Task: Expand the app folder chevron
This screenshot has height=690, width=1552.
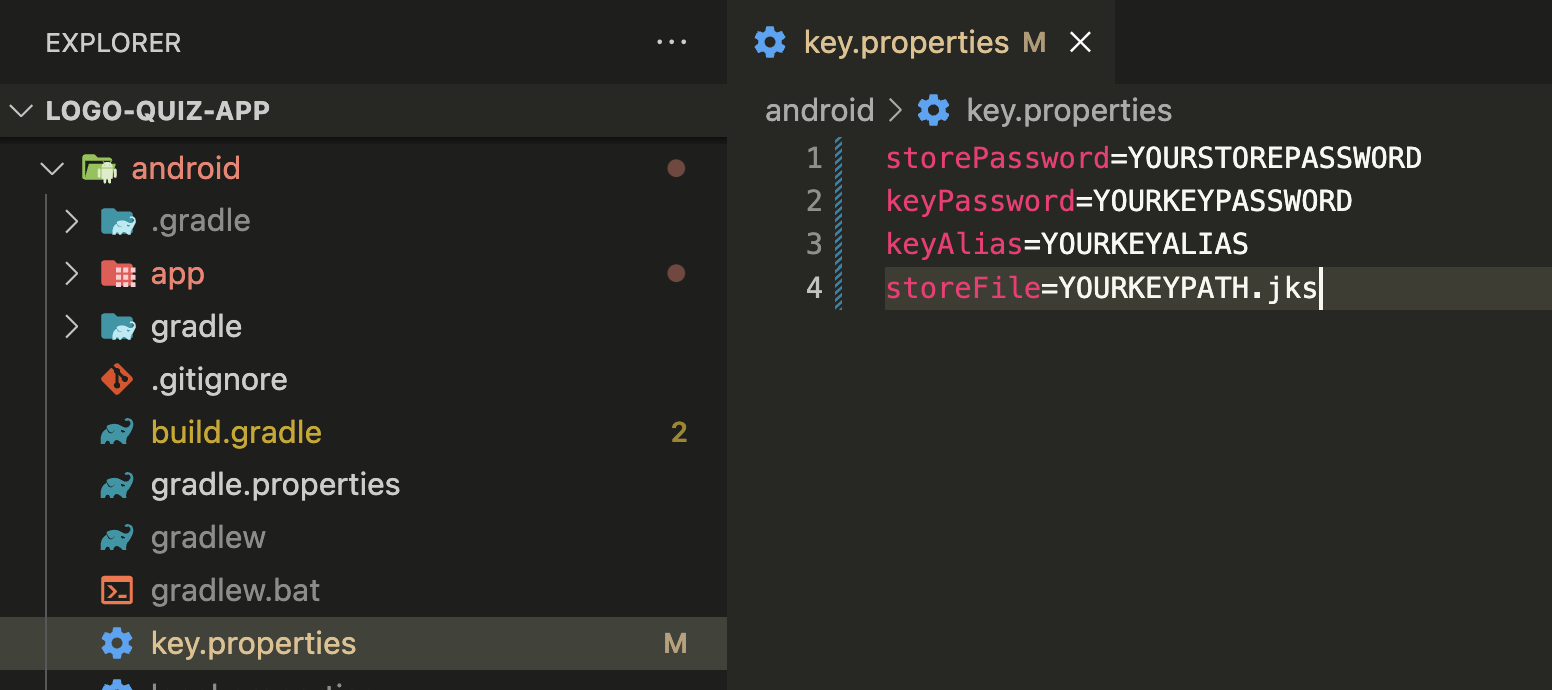Action: [71, 274]
